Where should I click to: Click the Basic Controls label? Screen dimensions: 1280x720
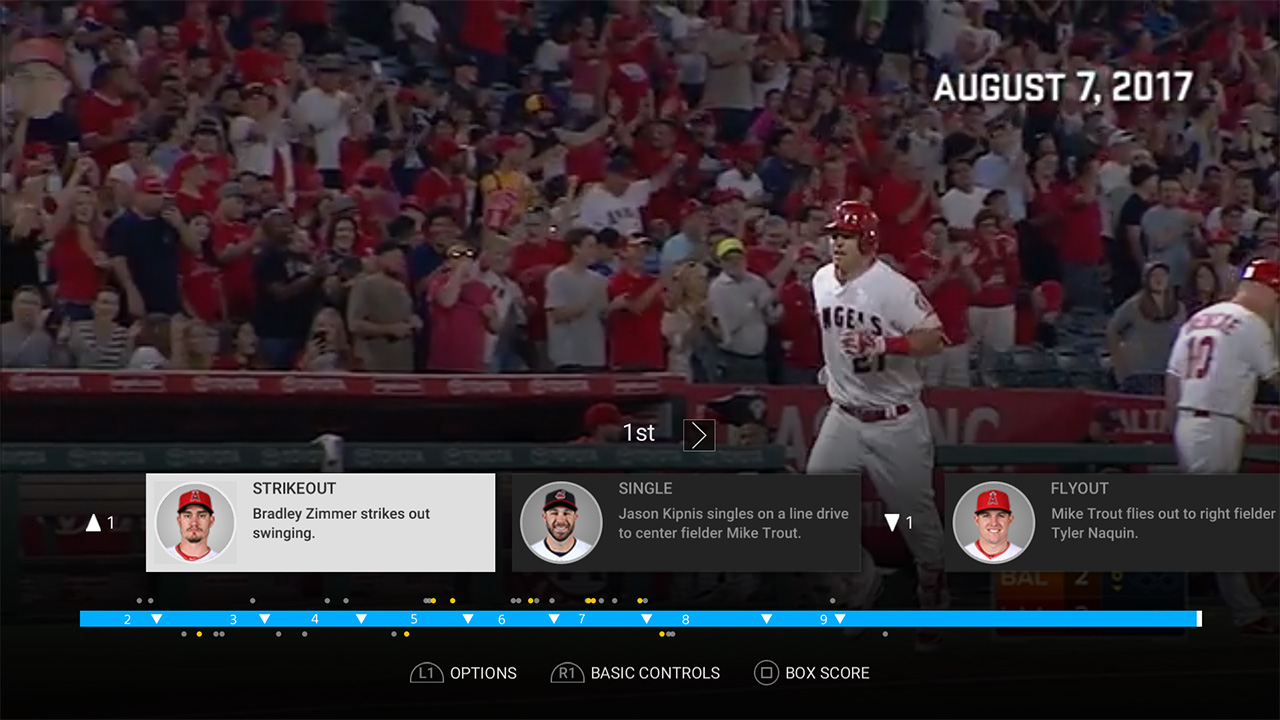(655, 673)
